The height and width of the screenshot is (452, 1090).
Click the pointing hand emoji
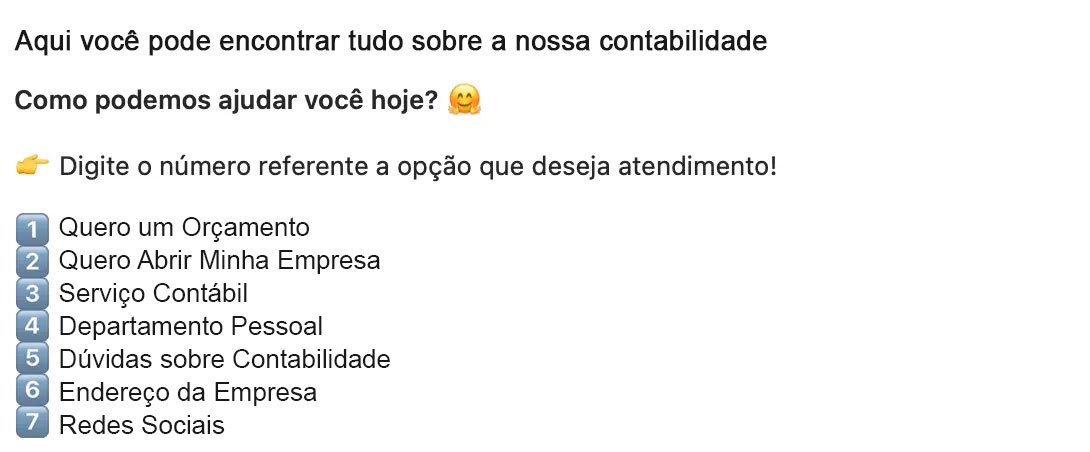(33, 165)
